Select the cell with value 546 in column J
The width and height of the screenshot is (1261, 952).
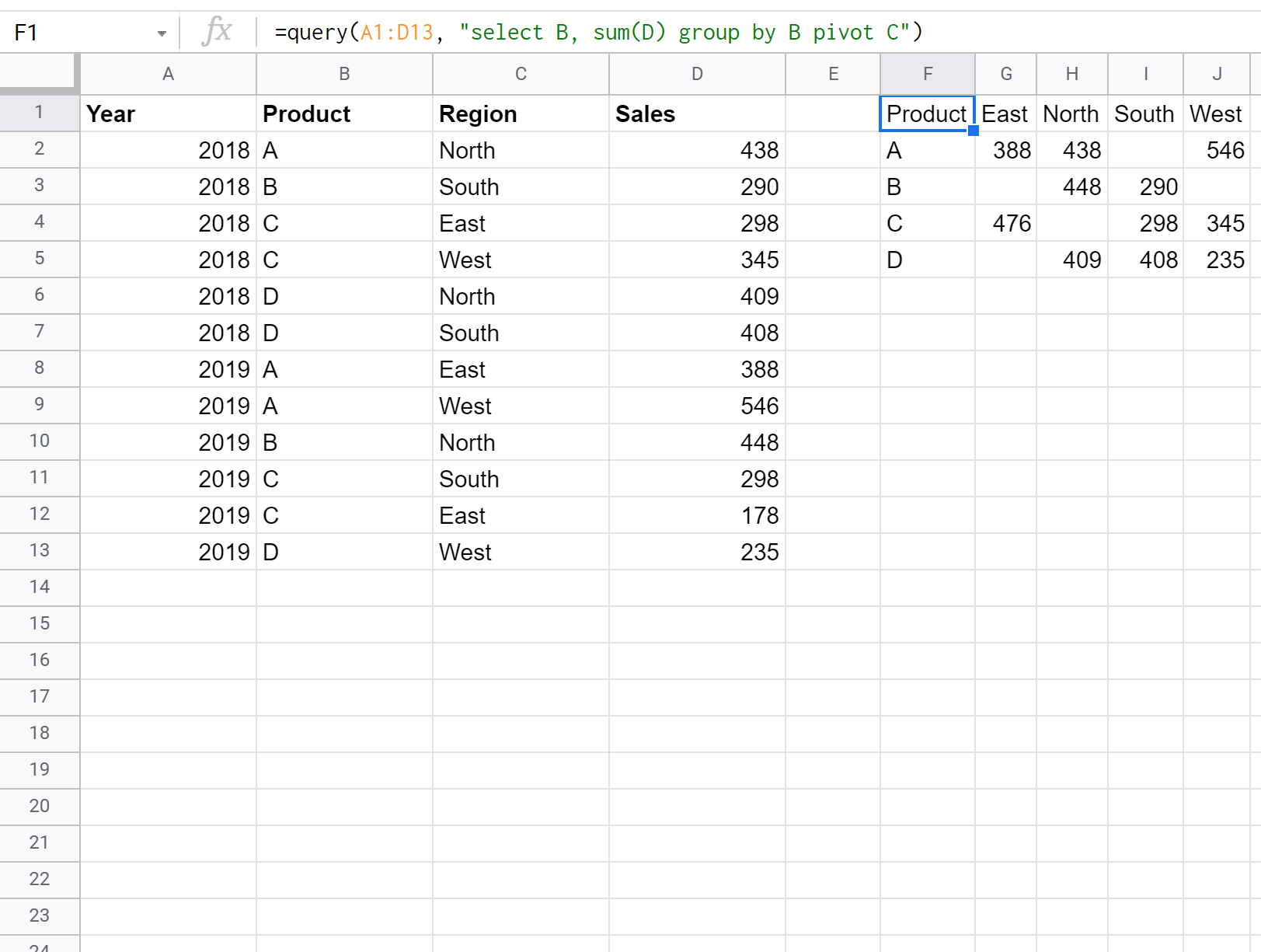1217,150
